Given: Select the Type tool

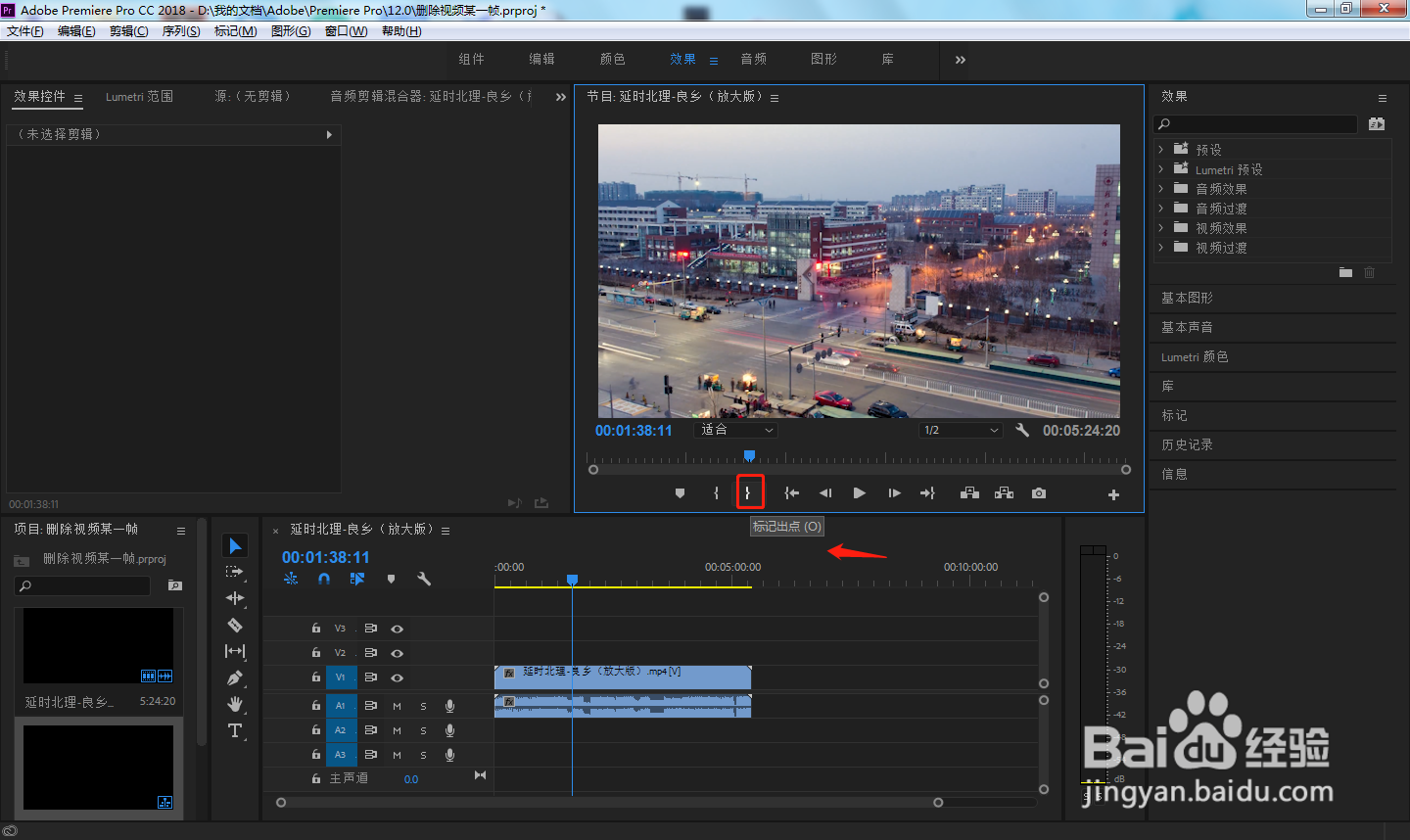Looking at the screenshot, I should point(235,730).
